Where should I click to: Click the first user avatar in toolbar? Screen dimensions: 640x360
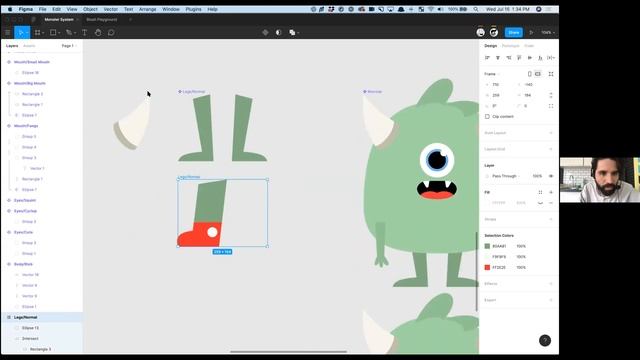(x=480, y=32)
